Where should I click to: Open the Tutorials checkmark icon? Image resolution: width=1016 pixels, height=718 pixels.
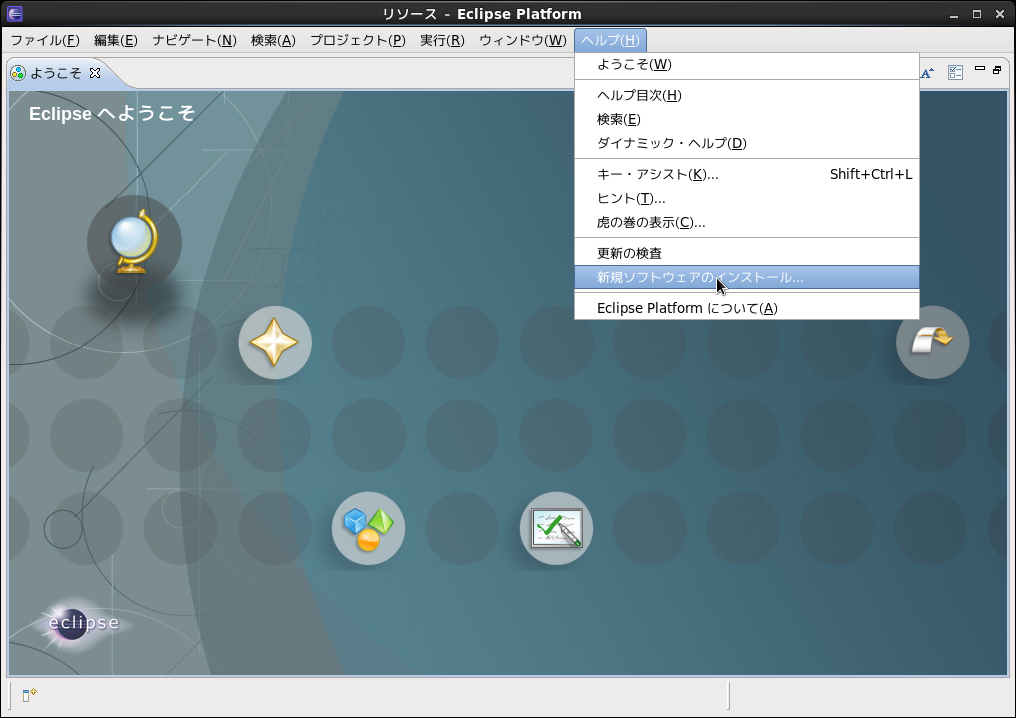556,528
